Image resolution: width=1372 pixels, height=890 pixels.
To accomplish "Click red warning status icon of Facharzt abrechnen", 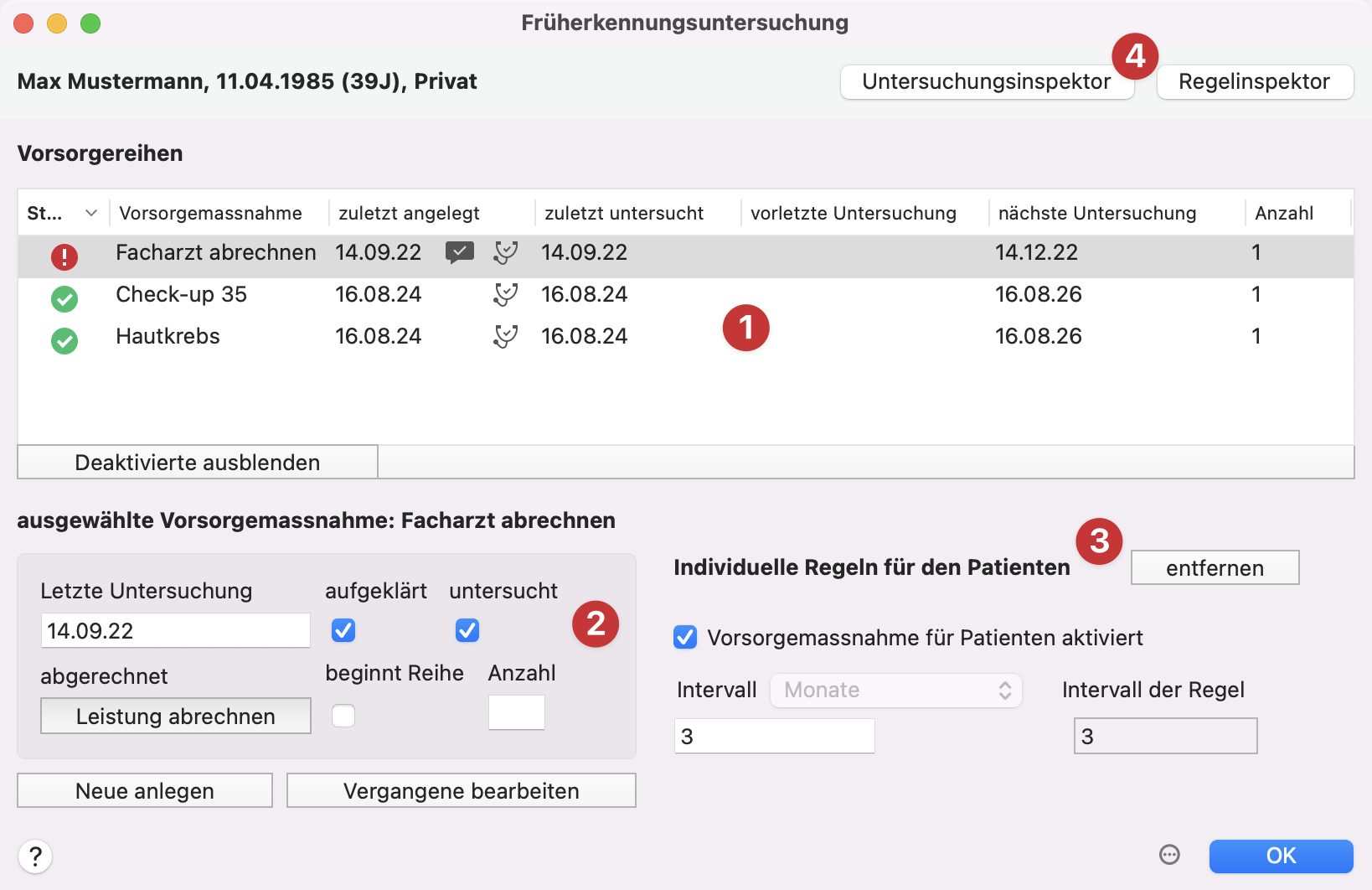I will click(x=64, y=256).
